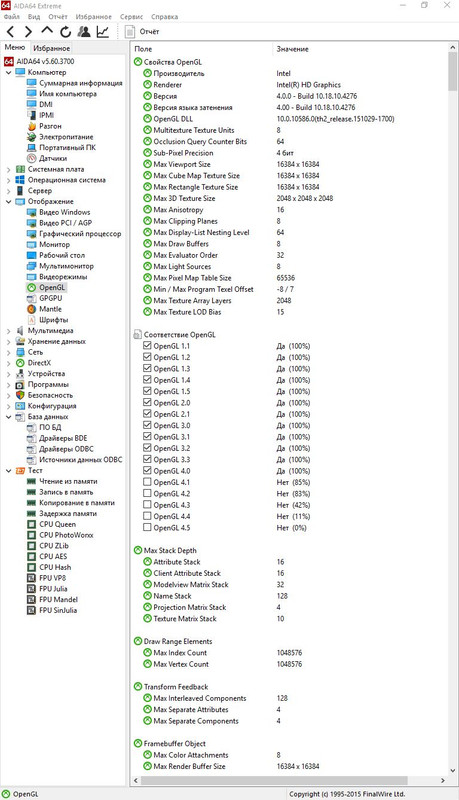Toggle the OpenGL 4.4 checkbox

(147, 516)
